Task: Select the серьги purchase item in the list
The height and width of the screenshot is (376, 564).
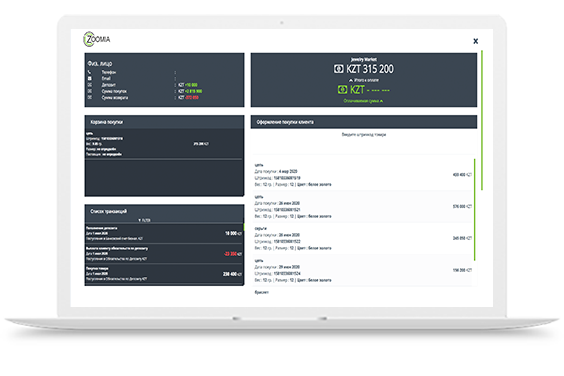Action: pos(363,239)
